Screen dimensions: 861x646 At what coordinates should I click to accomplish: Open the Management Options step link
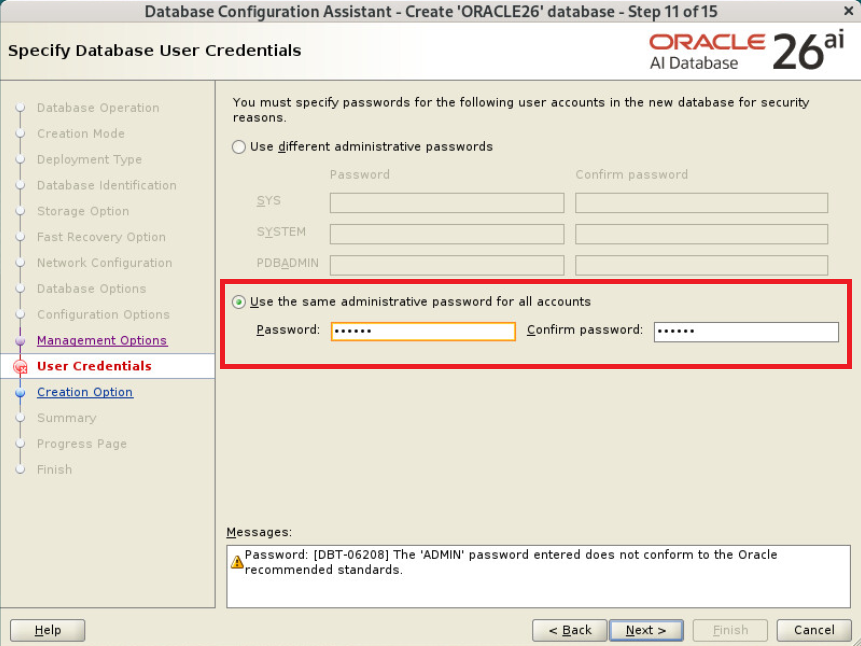pyautogui.click(x=102, y=341)
